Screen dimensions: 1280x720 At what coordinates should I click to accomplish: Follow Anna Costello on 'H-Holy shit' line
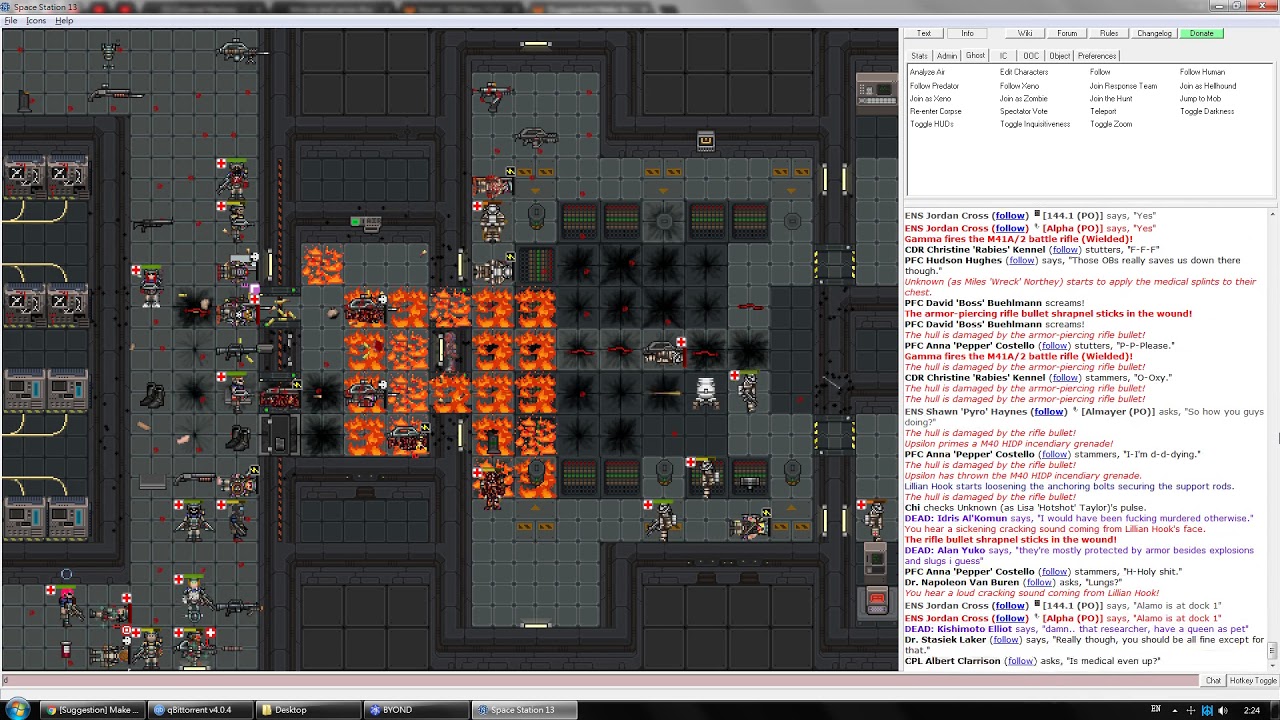[x=1054, y=572]
